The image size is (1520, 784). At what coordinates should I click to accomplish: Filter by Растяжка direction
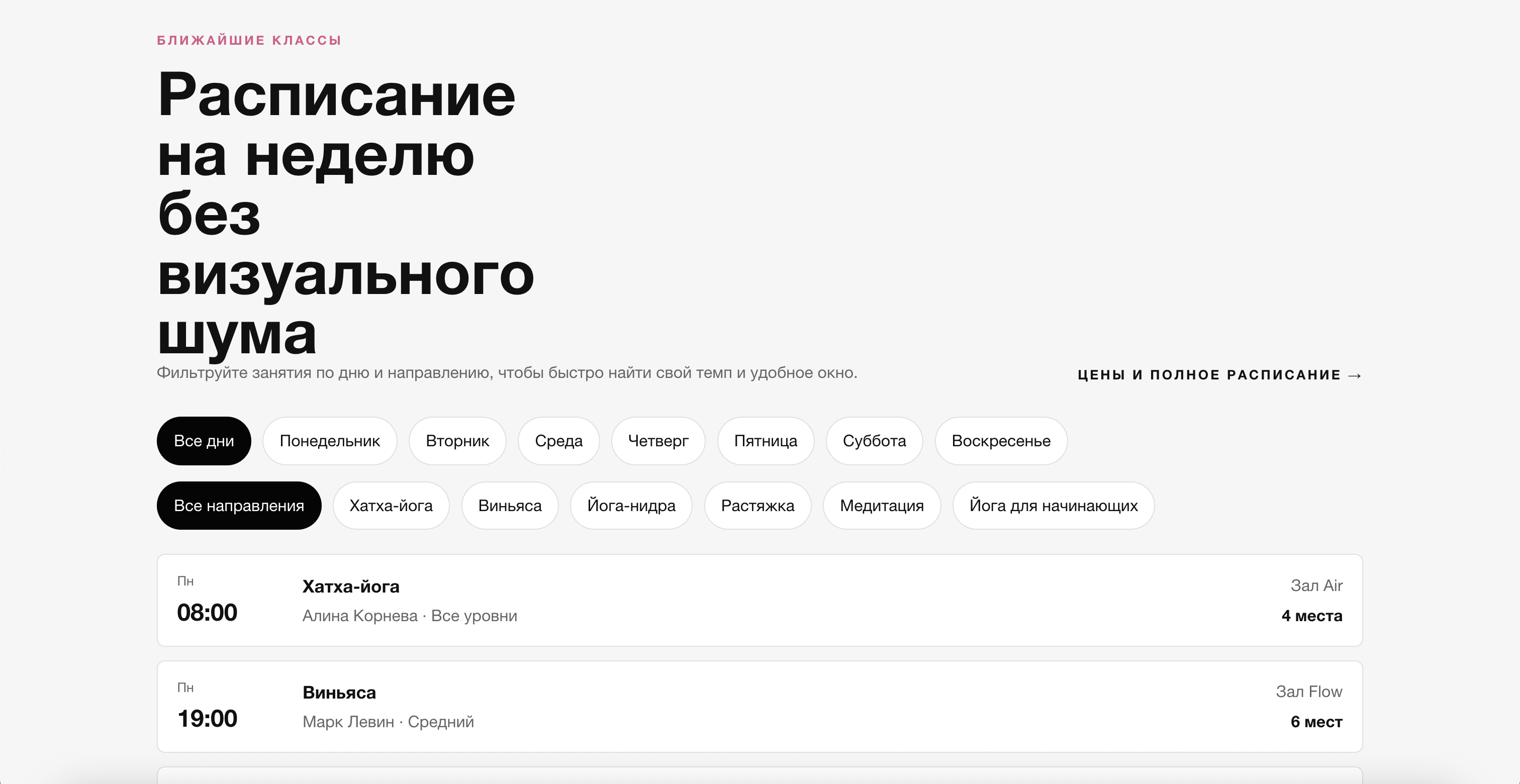pos(757,506)
